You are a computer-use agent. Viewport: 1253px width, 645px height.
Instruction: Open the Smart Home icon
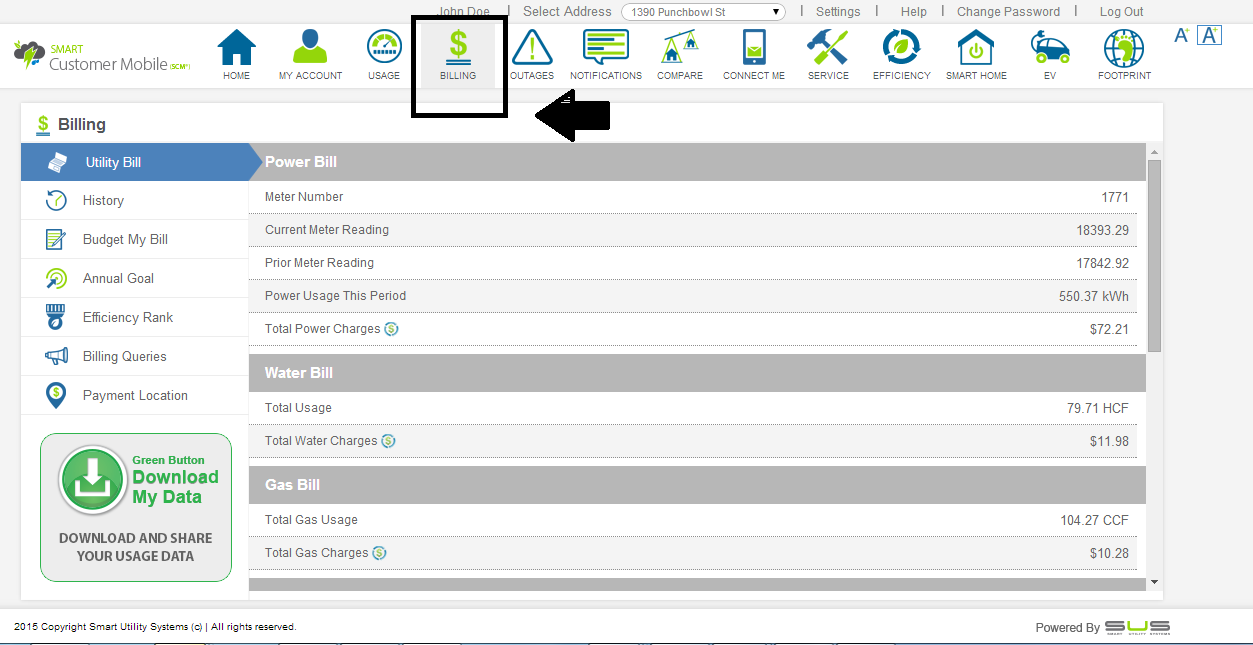click(x=975, y=54)
